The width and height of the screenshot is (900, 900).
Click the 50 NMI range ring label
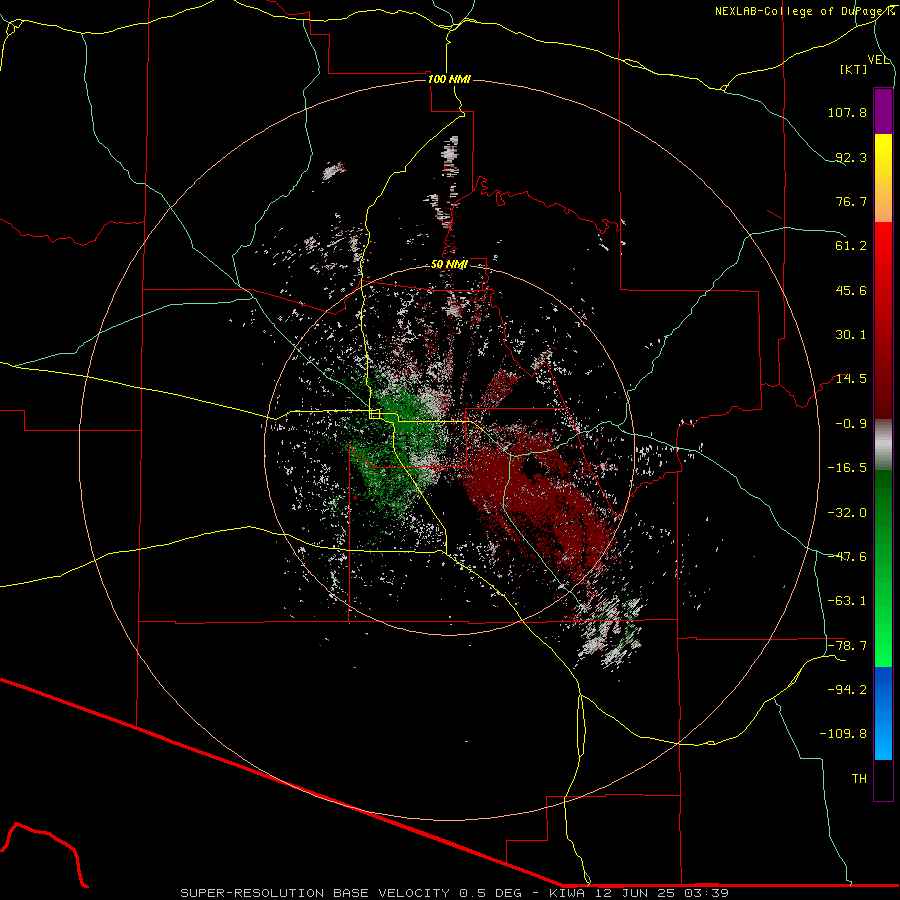(x=449, y=264)
